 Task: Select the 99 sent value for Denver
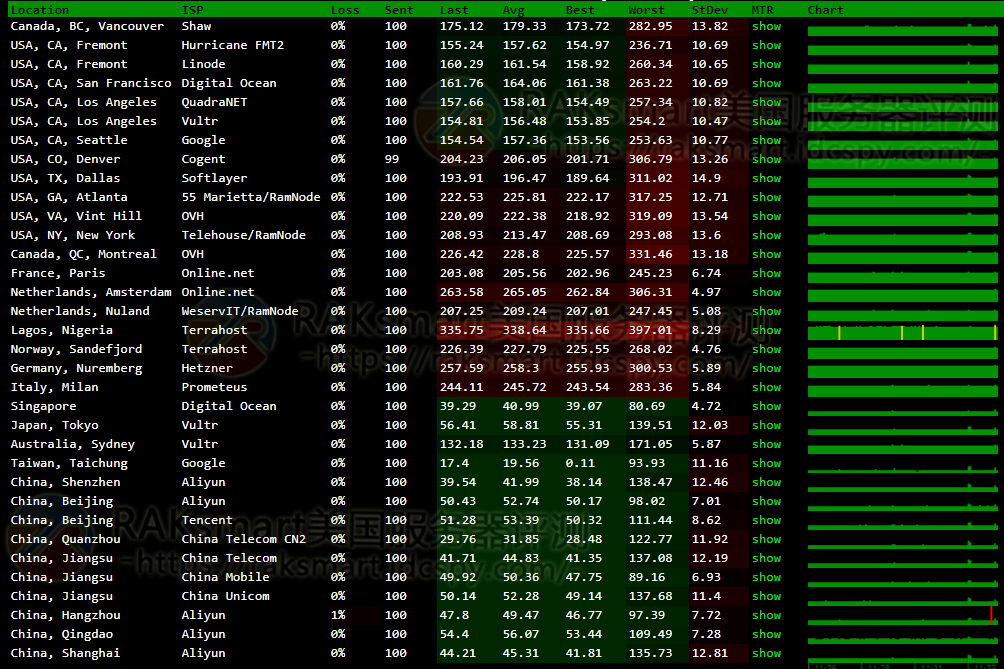pyautogui.click(x=392, y=159)
